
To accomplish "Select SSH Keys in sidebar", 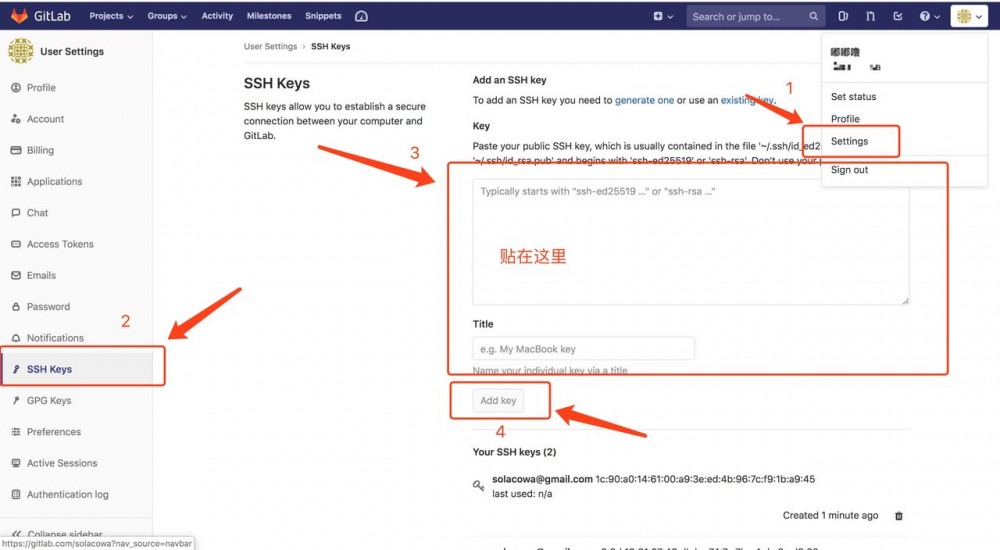I will pyautogui.click(x=49, y=369).
